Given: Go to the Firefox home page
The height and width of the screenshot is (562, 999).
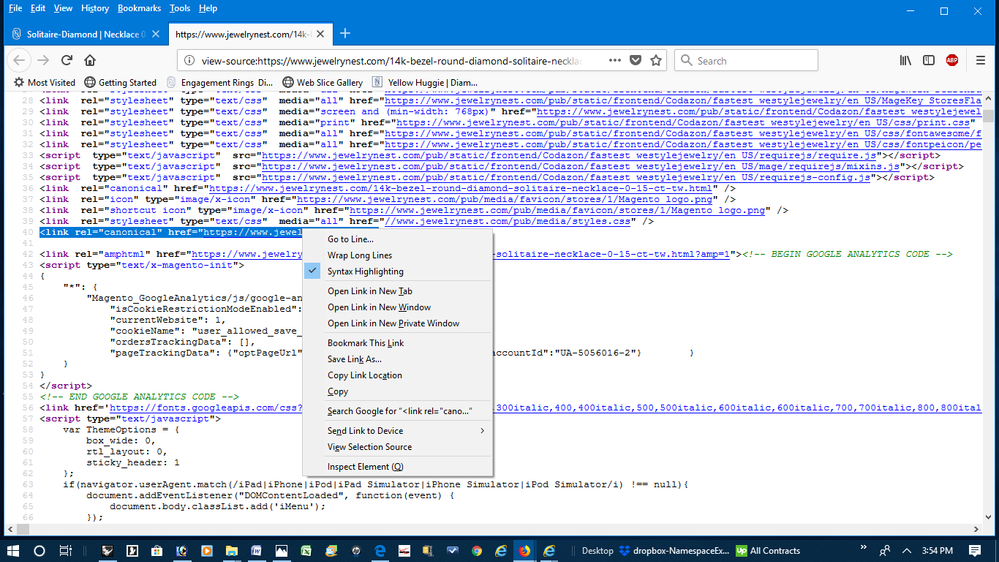Looking at the screenshot, I should pos(90,60).
